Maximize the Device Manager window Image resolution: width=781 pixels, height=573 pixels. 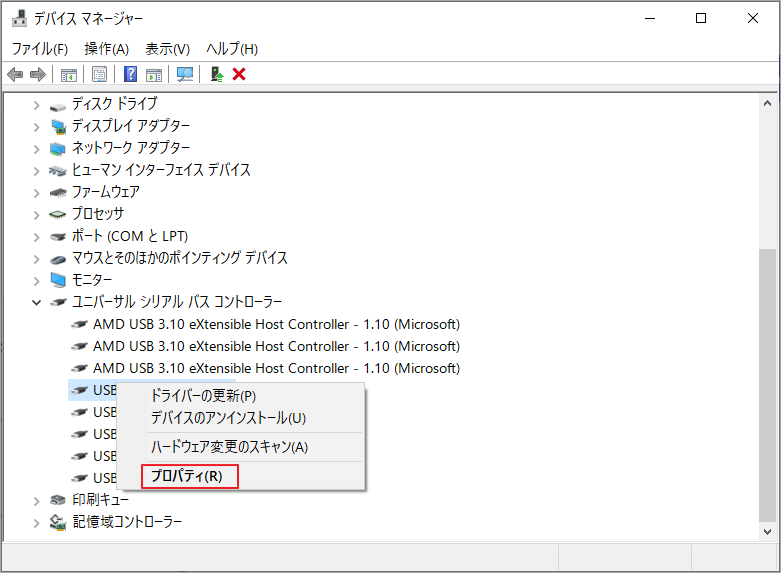[701, 18]
